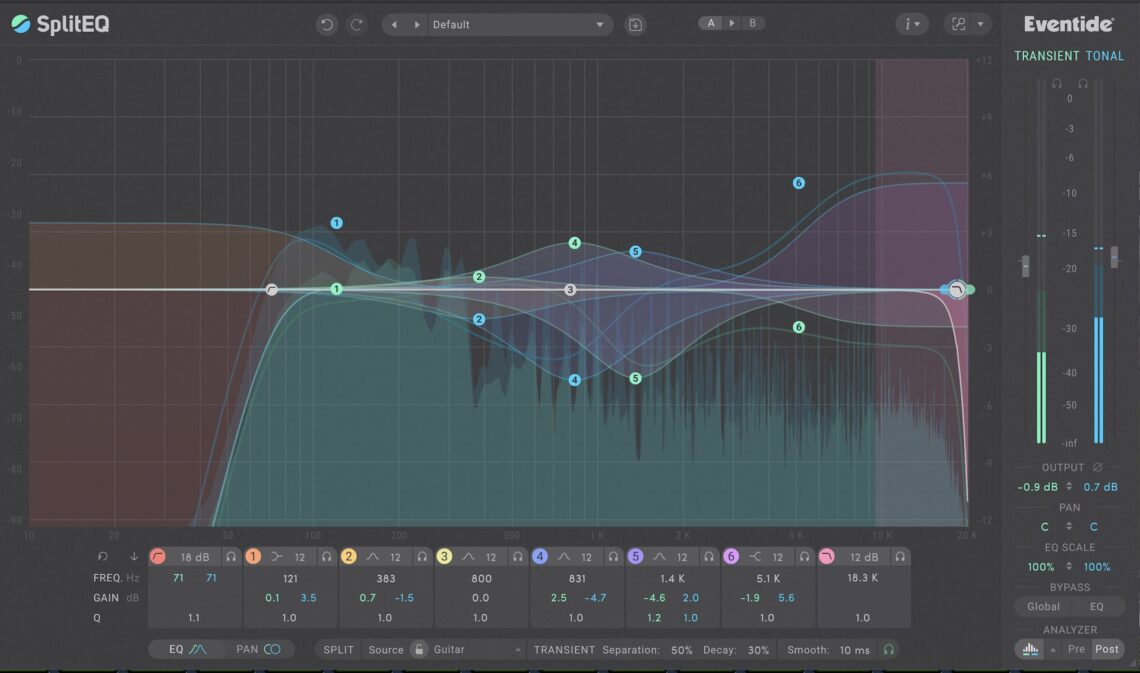Solo the low-pass band headphone icon

(900, 557)
